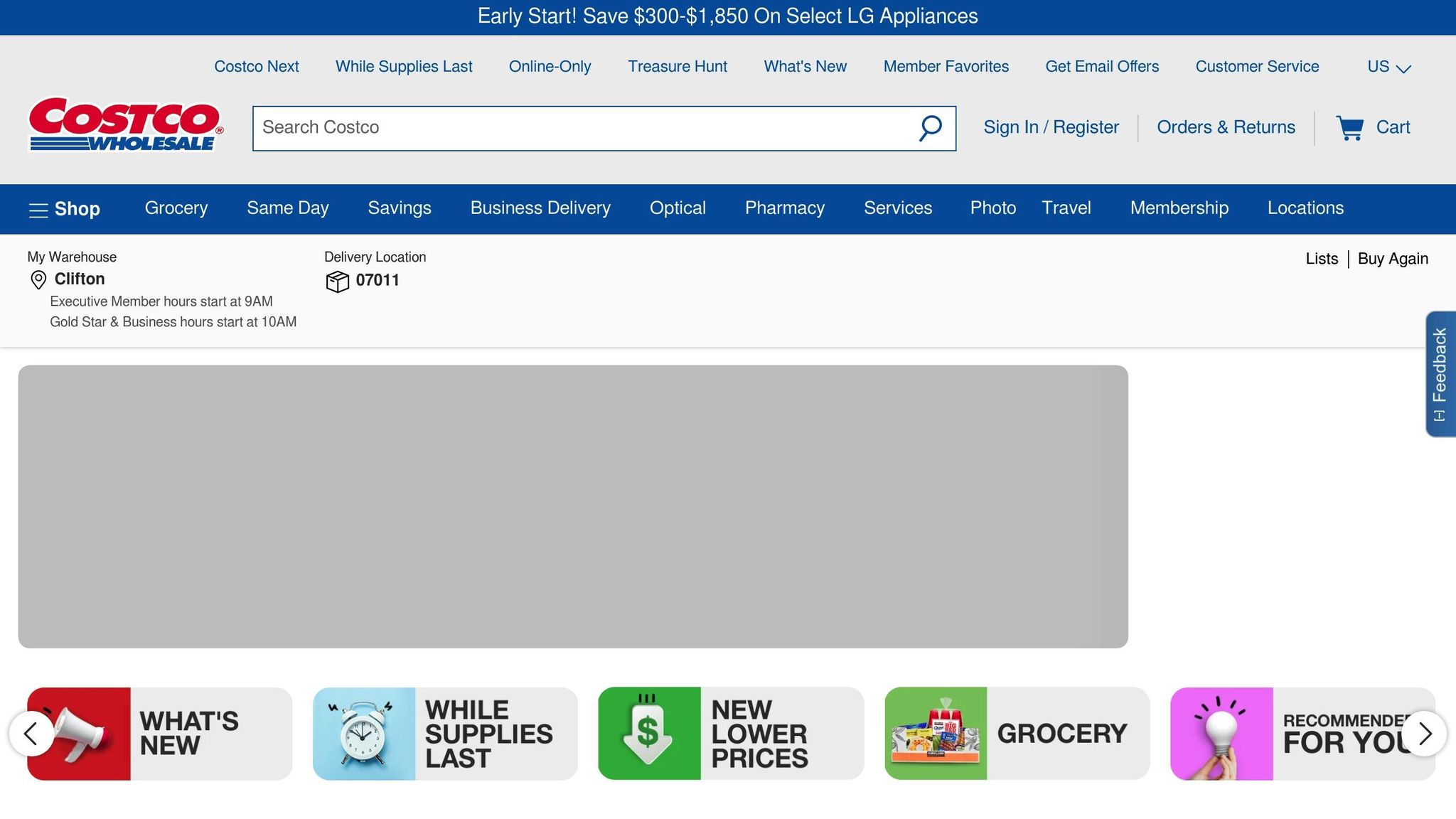Open the New Lower Prices tile
The height and width of the screenshot is (819, 1456).
731,734
